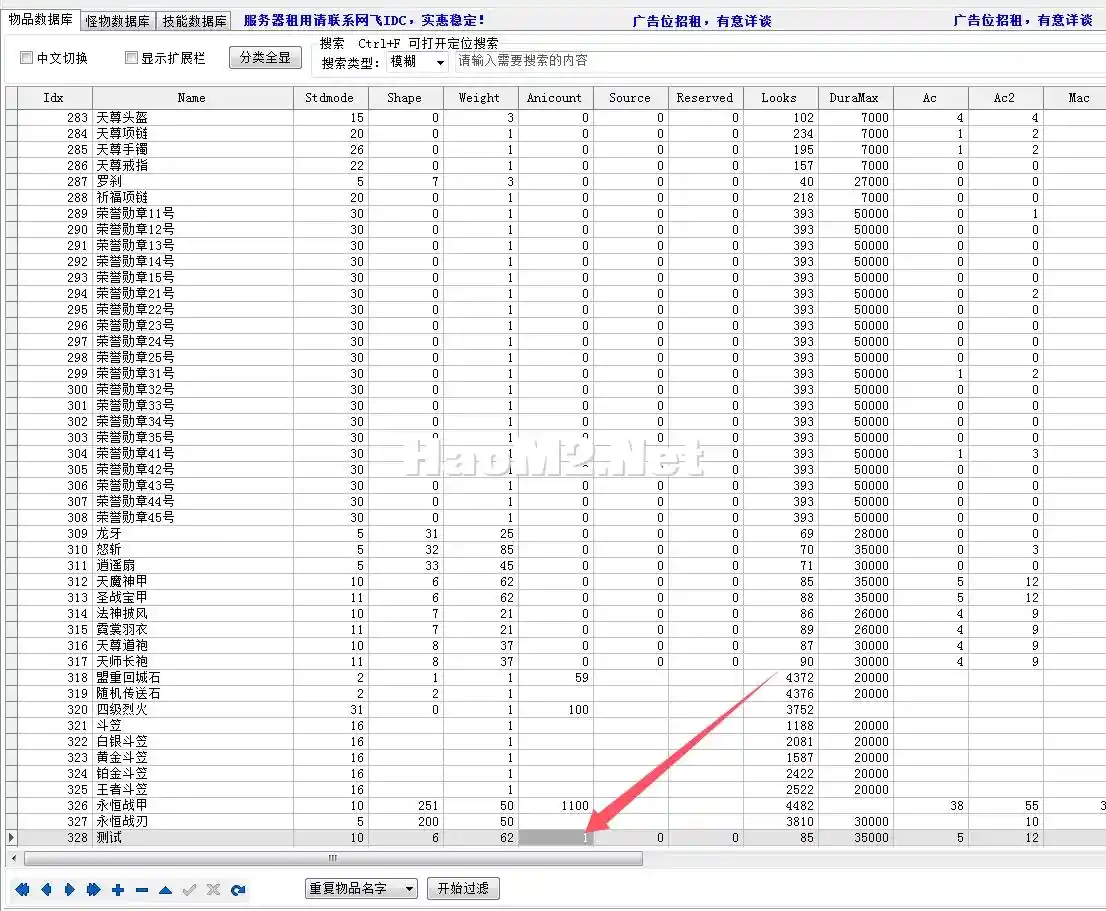Screen dimensions: 1106x911
Task: Insert a new record with plus icon
Action: [118, 890]
